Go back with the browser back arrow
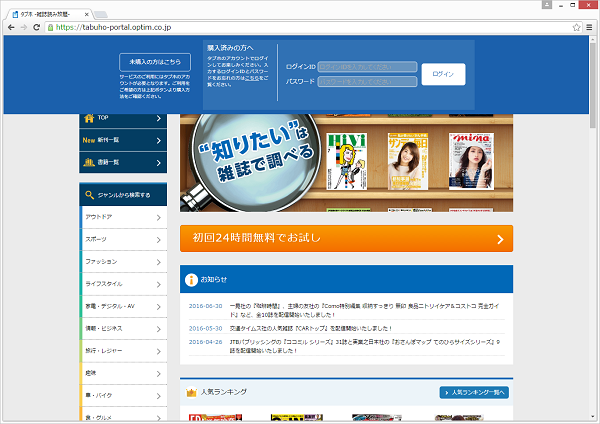This screenshot has height=424, width=600. 11,27
